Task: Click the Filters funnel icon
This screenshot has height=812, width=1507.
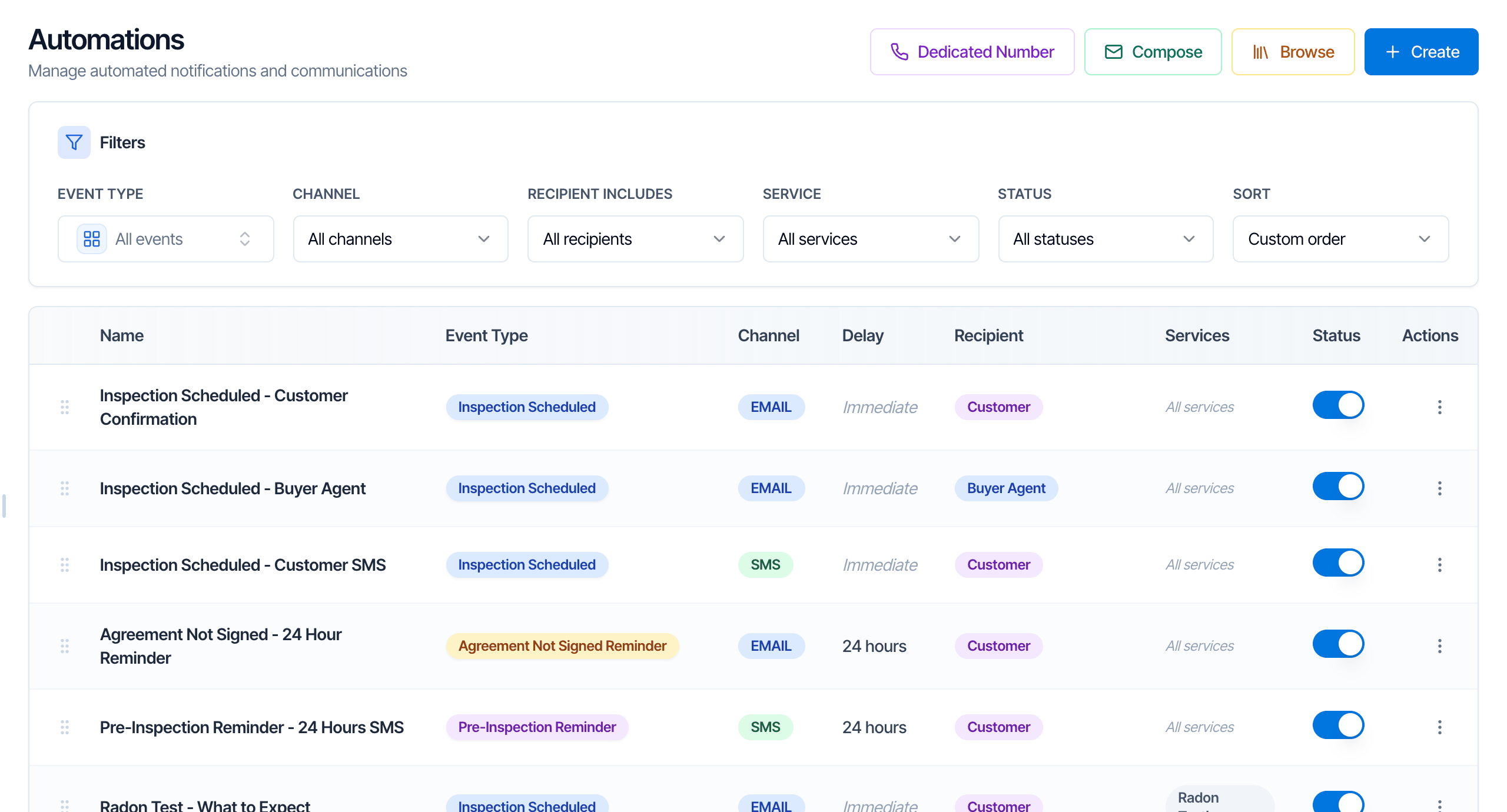Action: tap(74, 142)
